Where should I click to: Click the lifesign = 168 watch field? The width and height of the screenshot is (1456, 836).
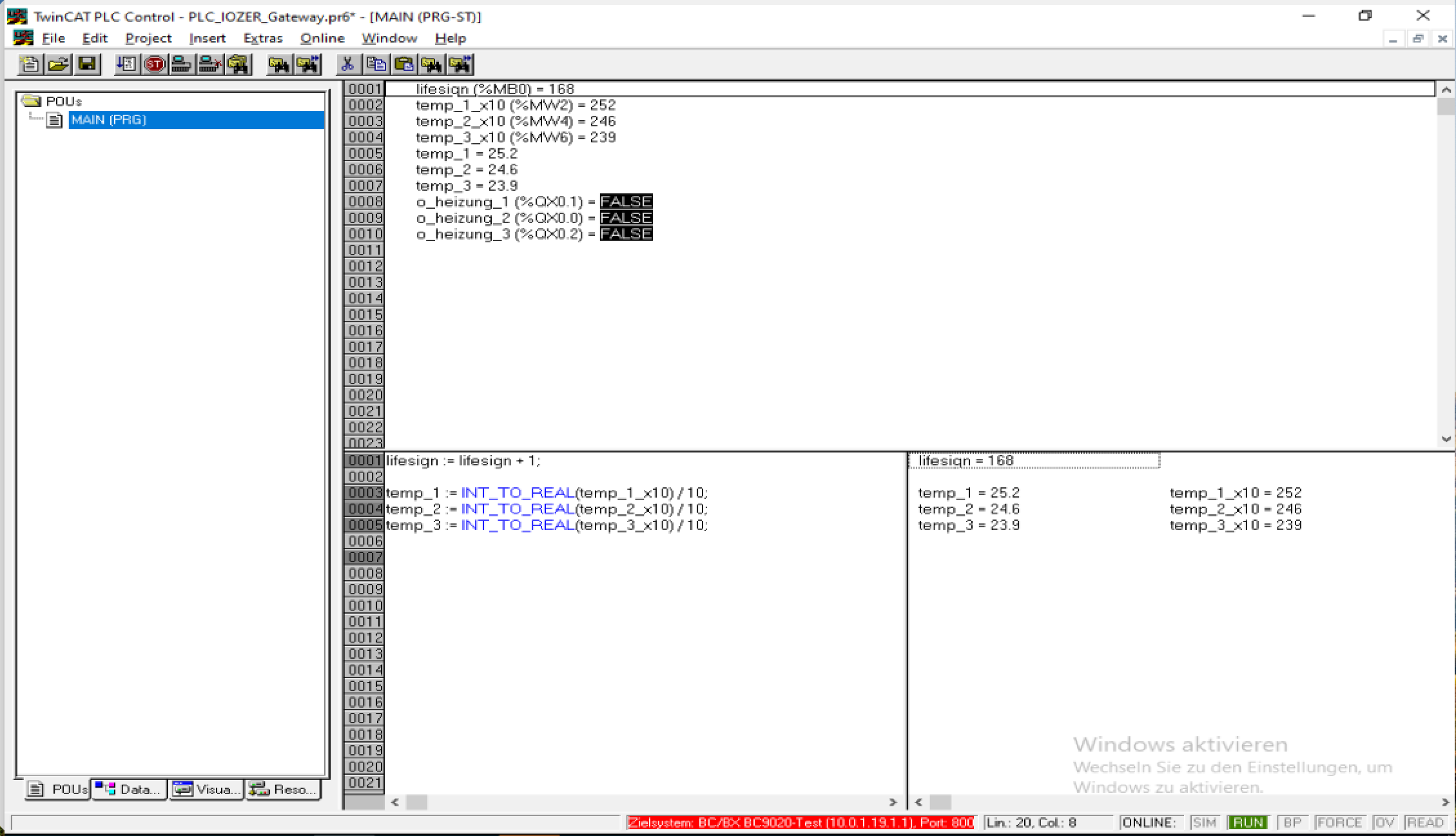click(x=1034, y=460)
